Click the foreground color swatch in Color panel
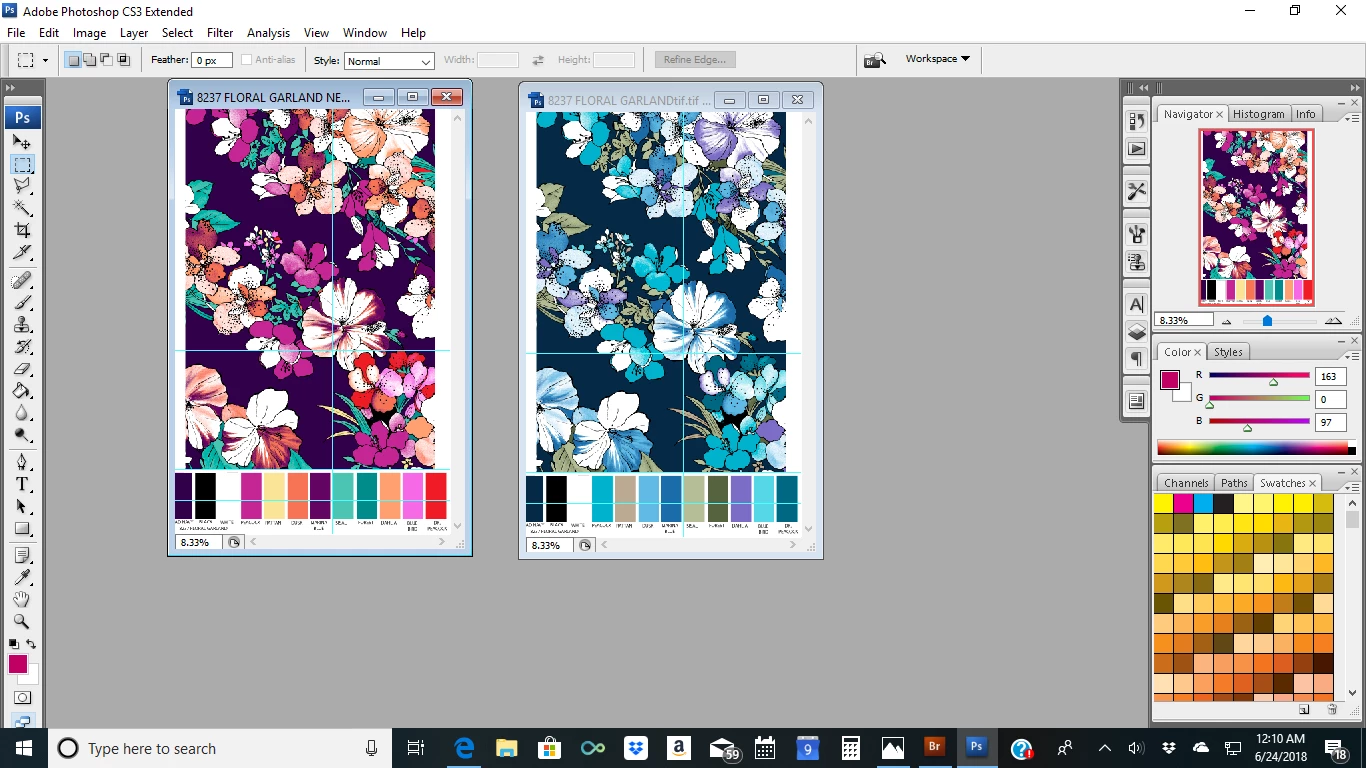1366x768 pixels. point(1170,380)
